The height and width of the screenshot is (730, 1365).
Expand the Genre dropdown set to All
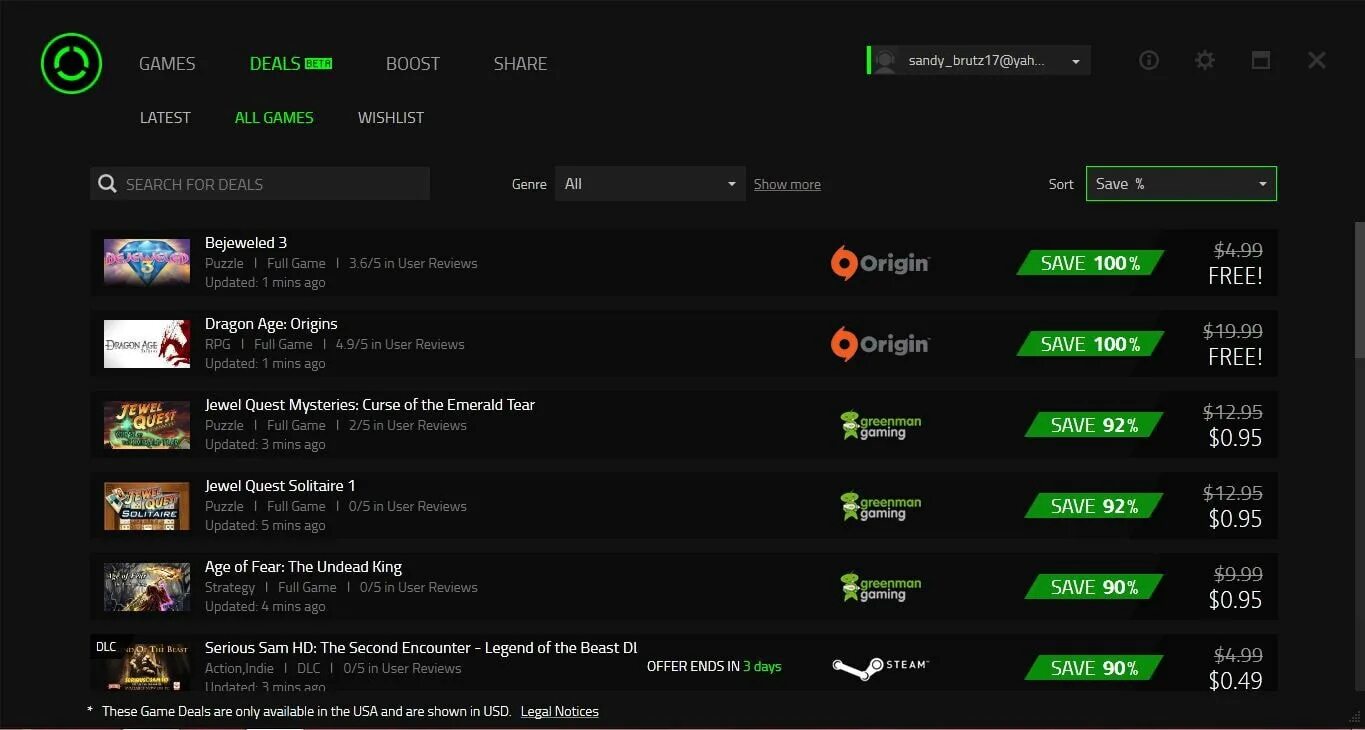pos(651,184)
